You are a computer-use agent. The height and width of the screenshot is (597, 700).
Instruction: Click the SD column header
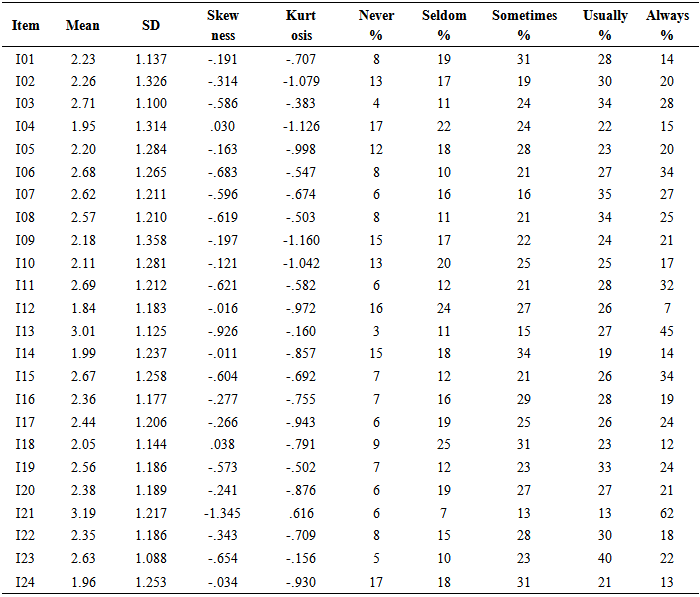pyautogui.click(x=151, y=25)
